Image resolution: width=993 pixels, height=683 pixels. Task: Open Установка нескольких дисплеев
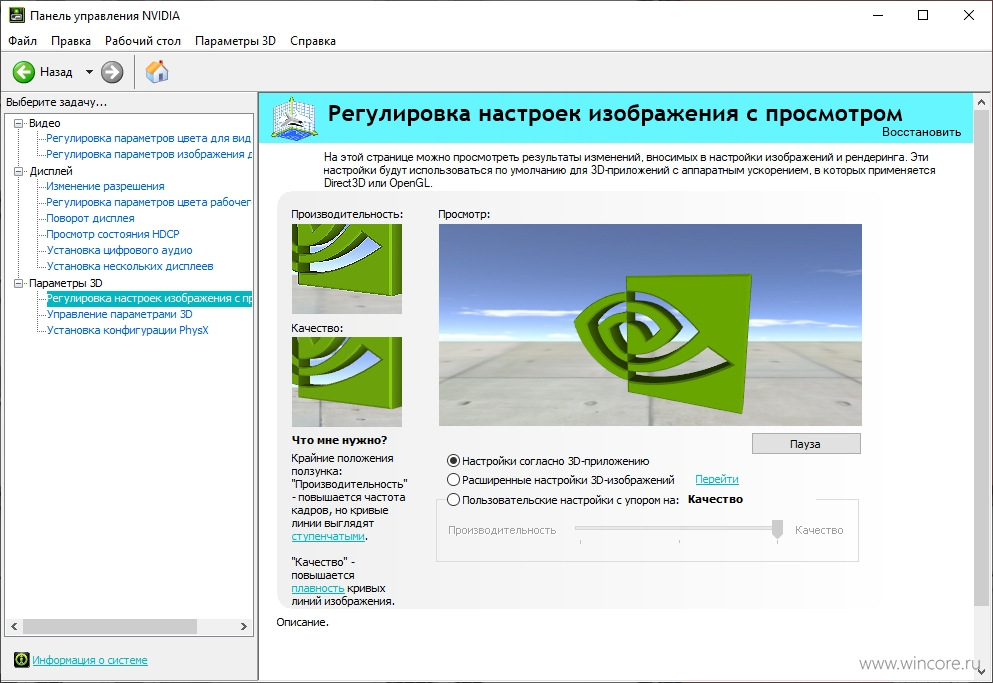click(x=130, y=266)
